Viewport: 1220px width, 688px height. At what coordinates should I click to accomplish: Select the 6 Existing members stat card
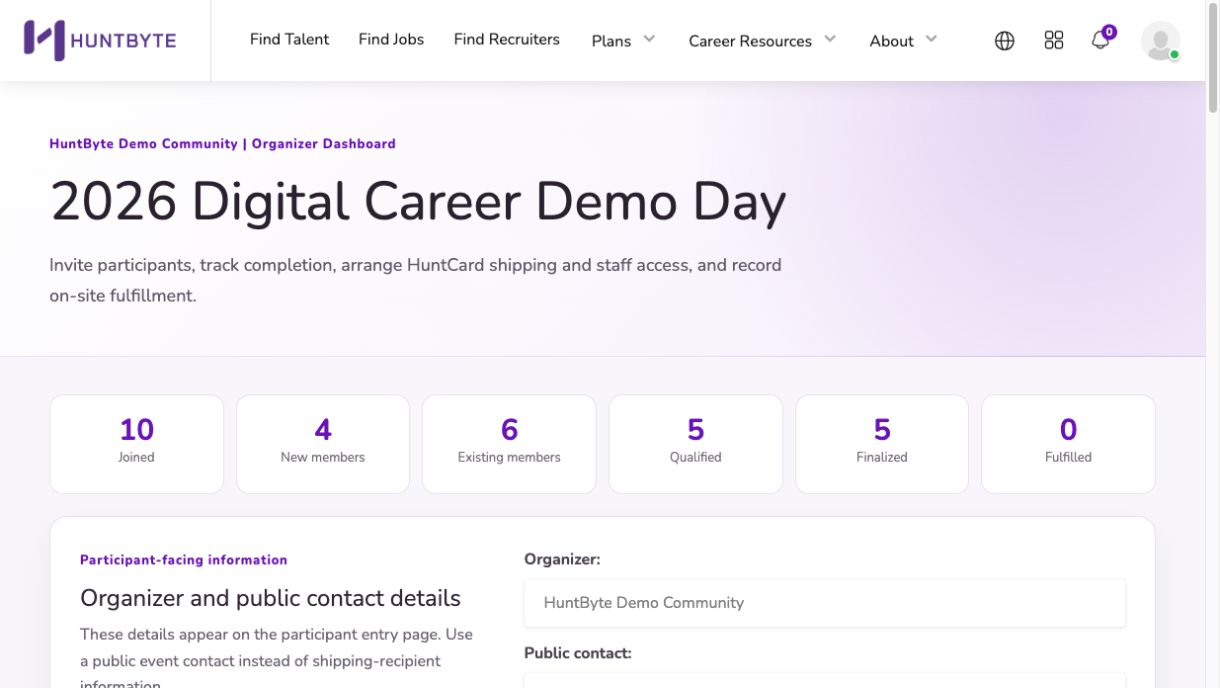pos(509,444)
